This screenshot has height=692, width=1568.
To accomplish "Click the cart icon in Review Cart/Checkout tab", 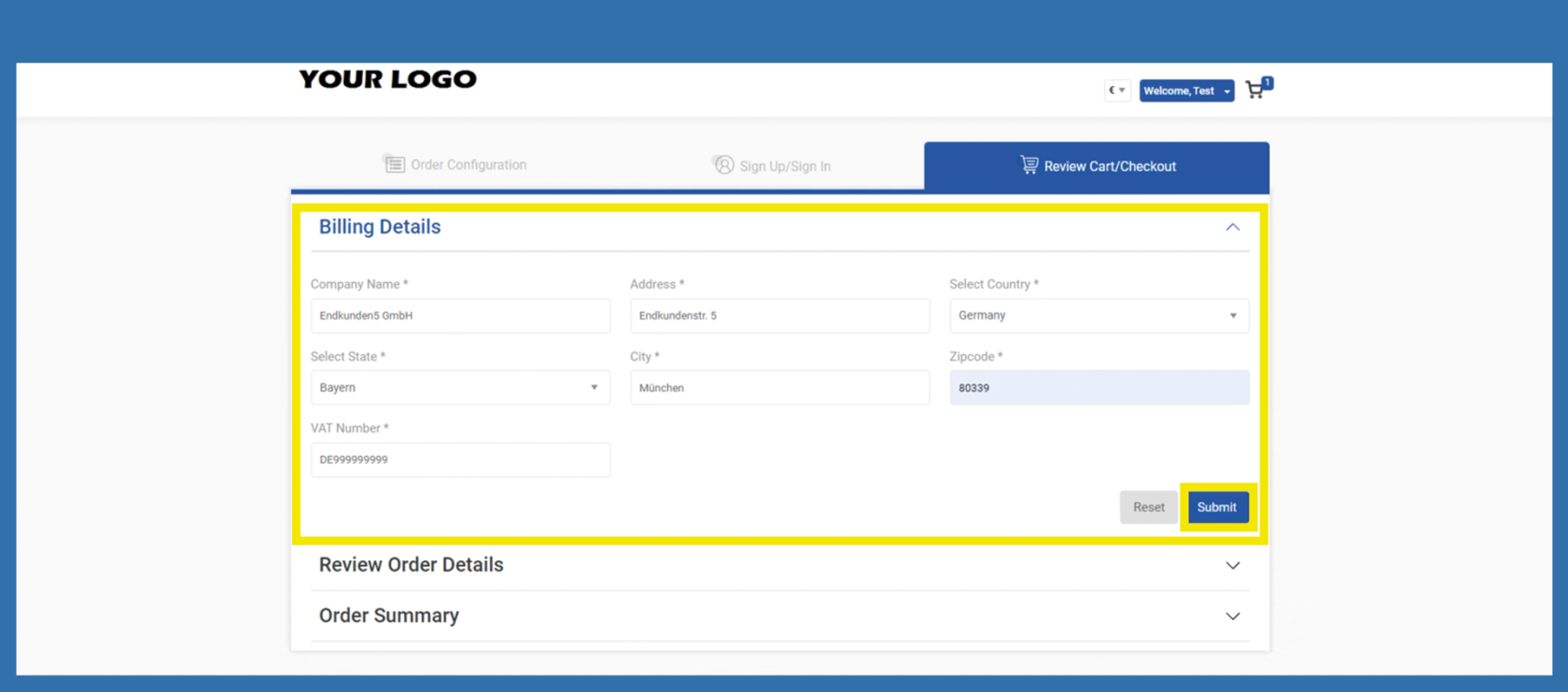I will (1029, 165).
